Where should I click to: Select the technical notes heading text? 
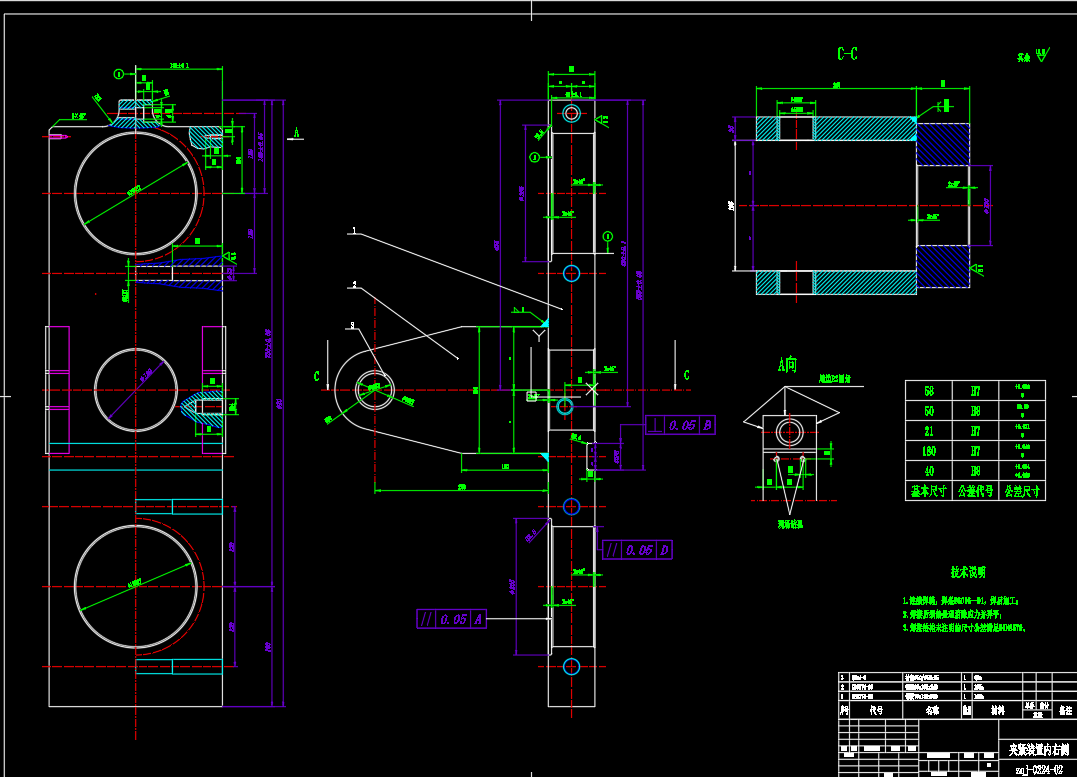967,572
